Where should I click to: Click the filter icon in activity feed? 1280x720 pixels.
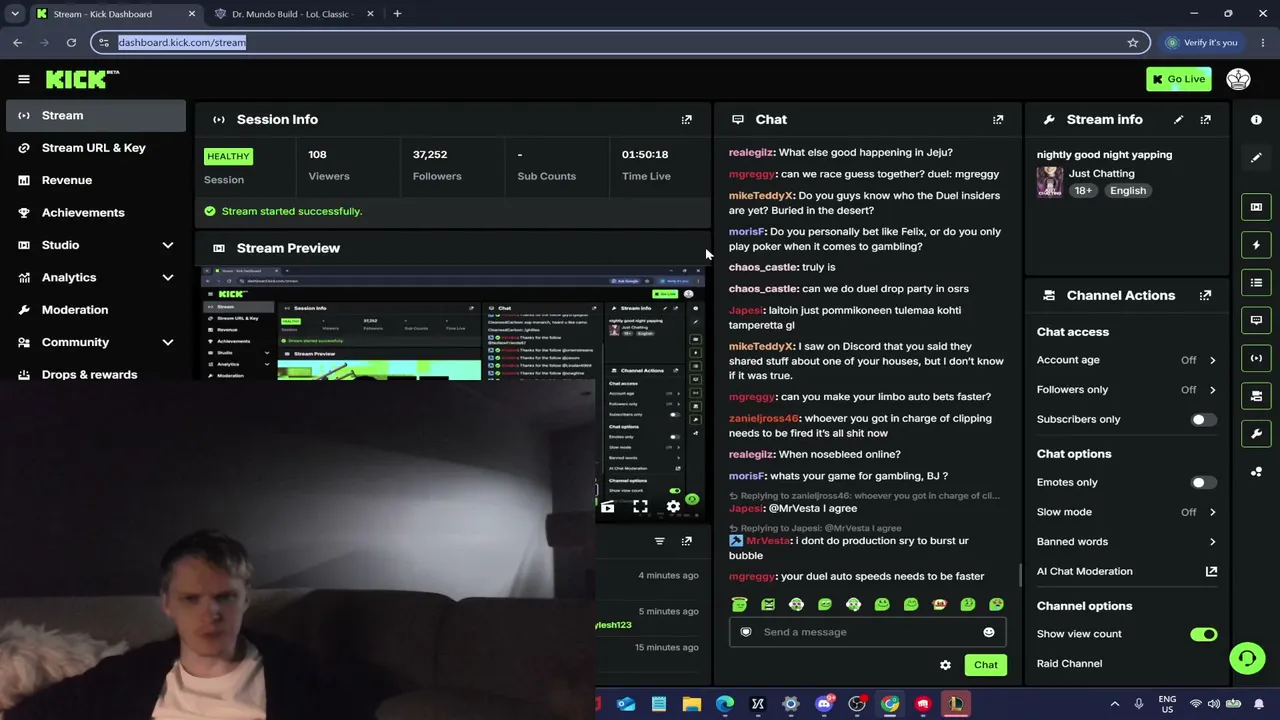tap(659, 541)
